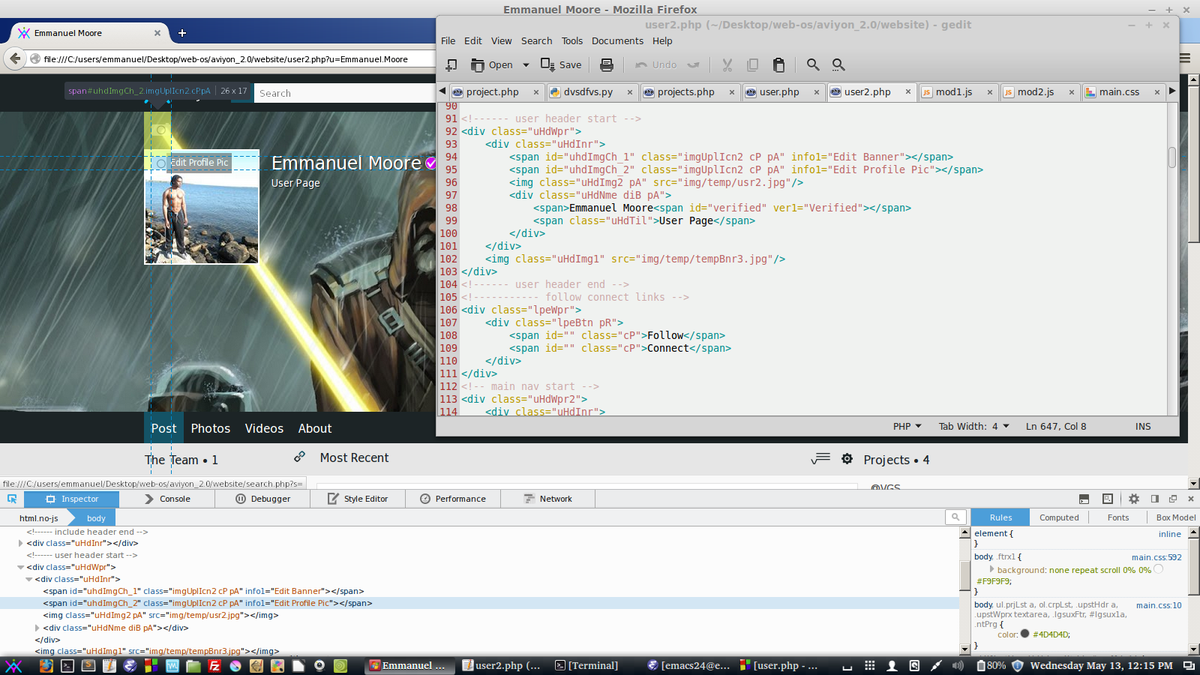
Task: Open the Tab Width dropdown
Action: click(x=974, y=426)
